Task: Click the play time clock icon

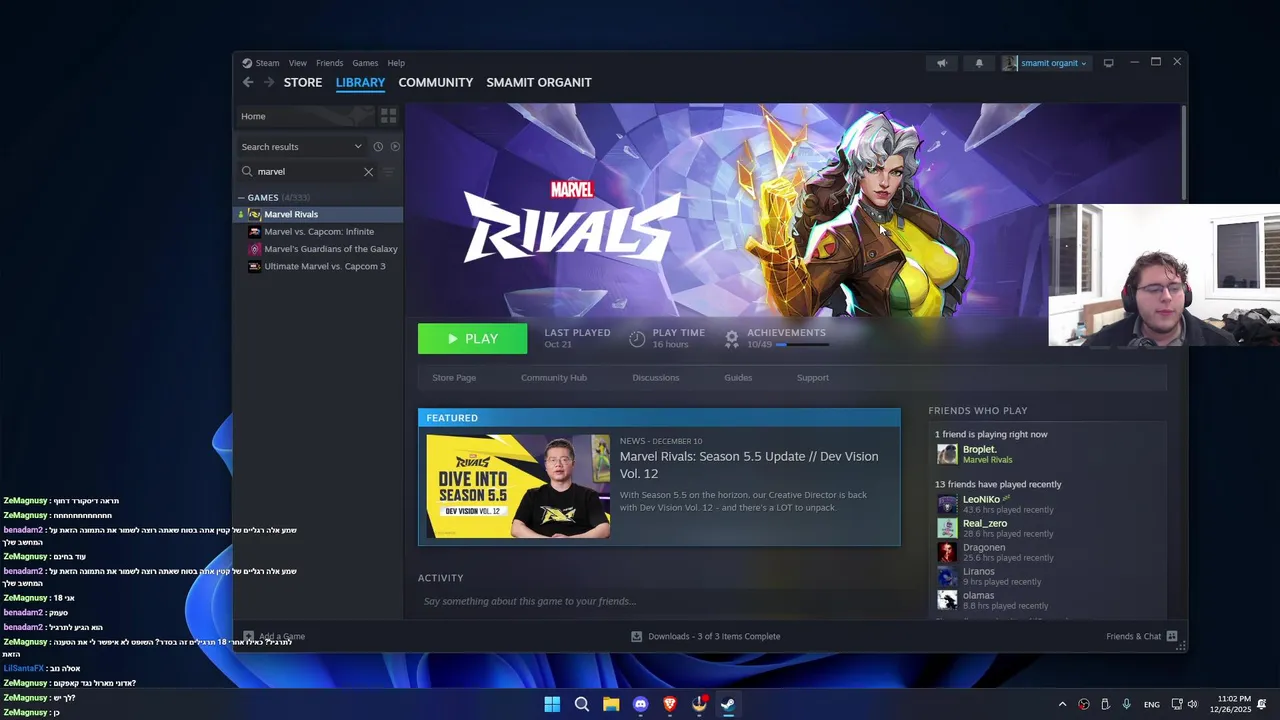Action: tap(637, 339)
